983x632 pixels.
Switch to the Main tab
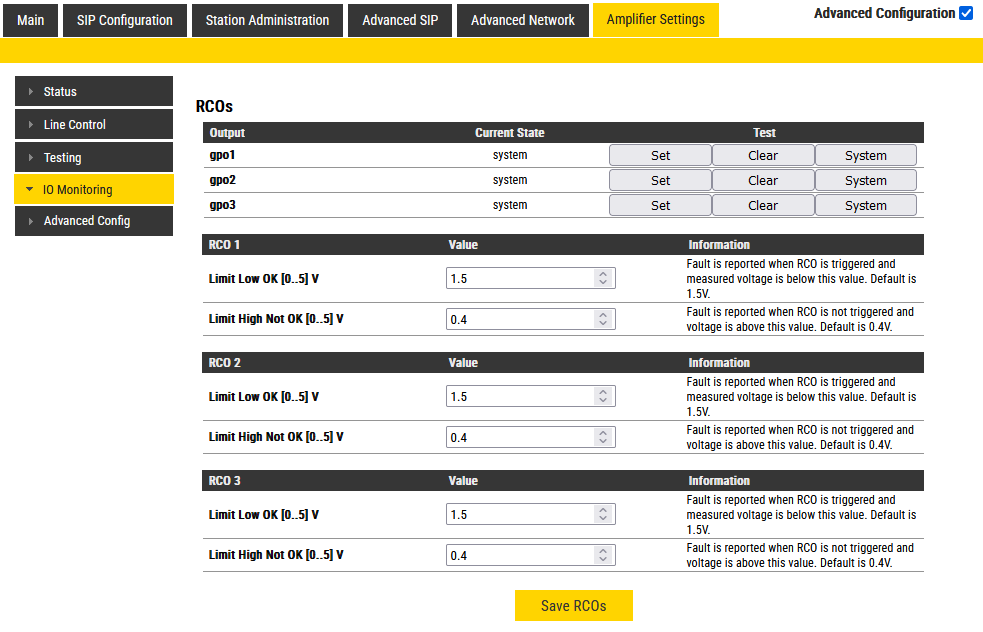click(31, 20)
